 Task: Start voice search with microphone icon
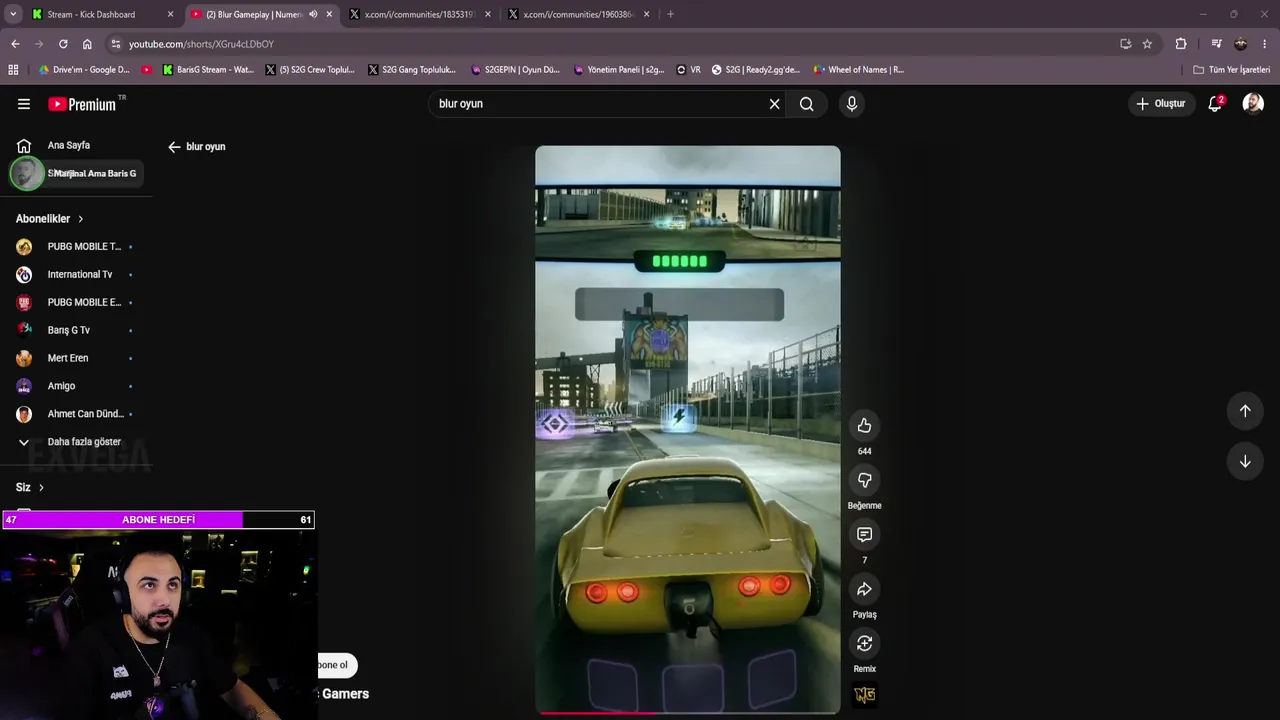pyautogui.click(x=851, y=104)
